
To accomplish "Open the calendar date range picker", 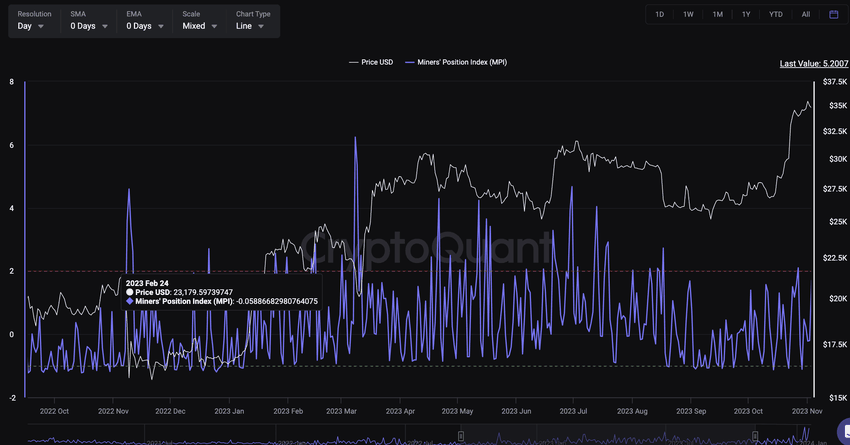I will point(834,14).
